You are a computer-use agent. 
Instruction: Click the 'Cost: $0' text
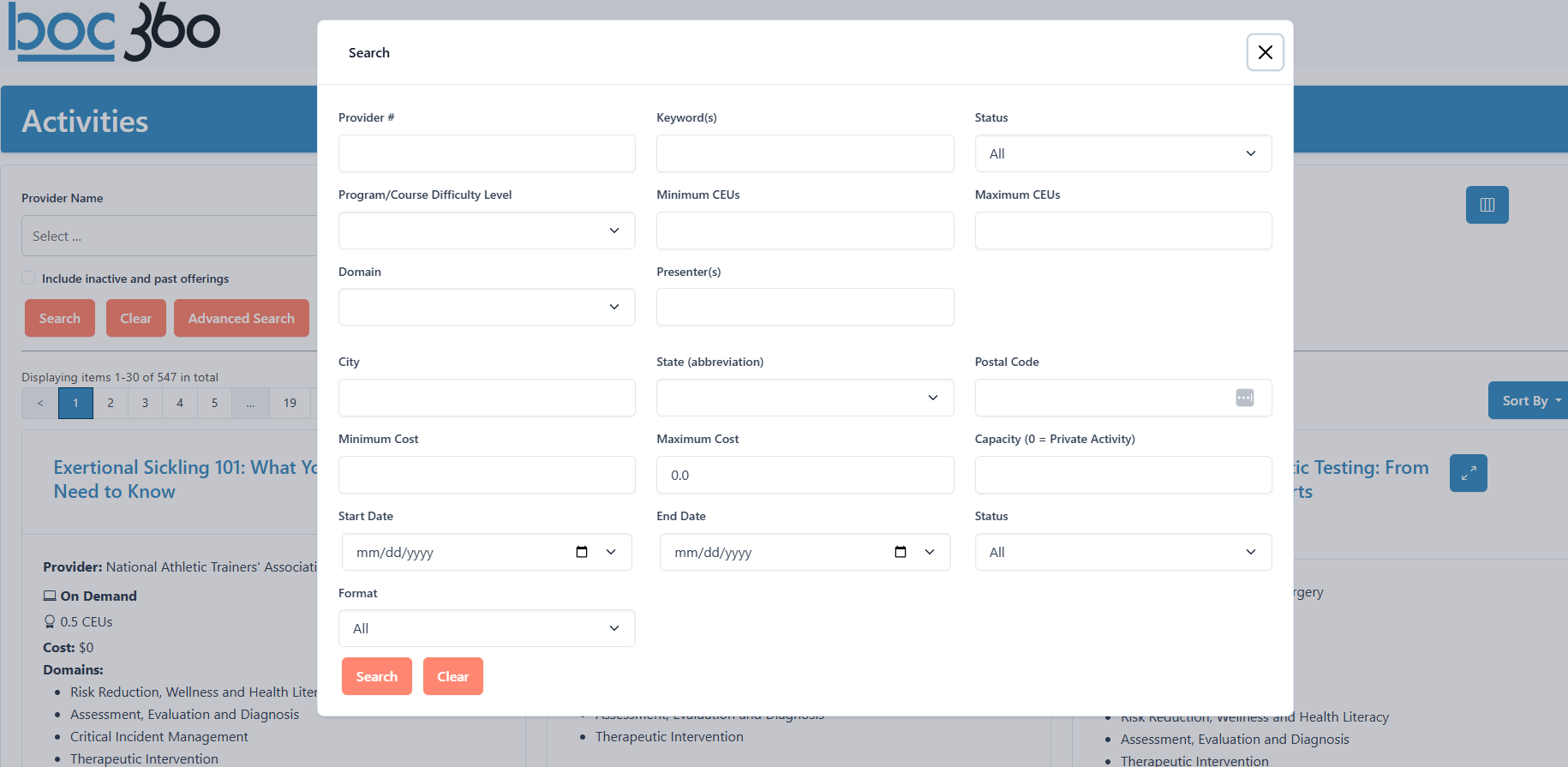point(69,647)
